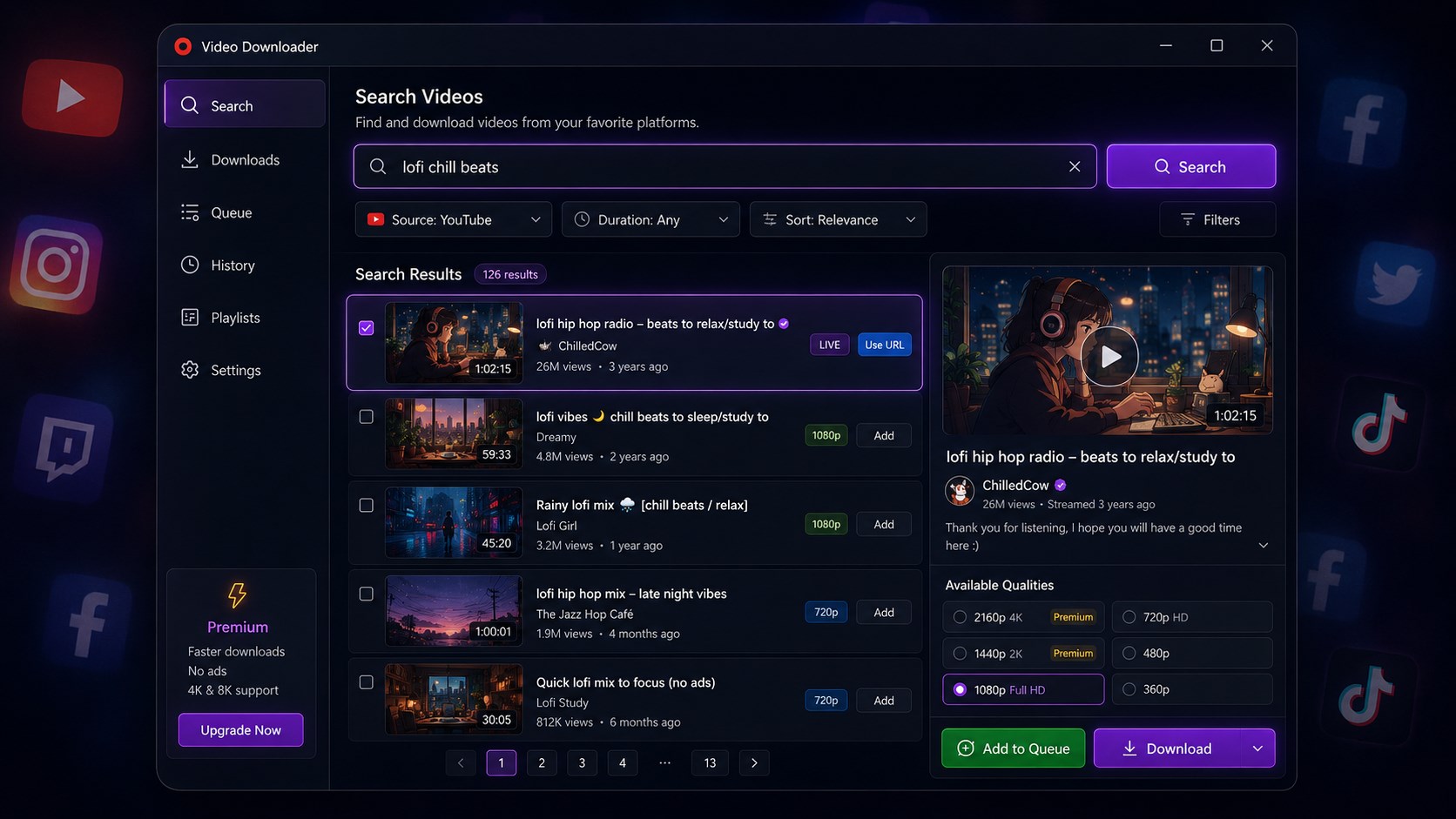Click into the lofi chill beats search field
The width and height of the screenshot is (1456, 819).
725,166
